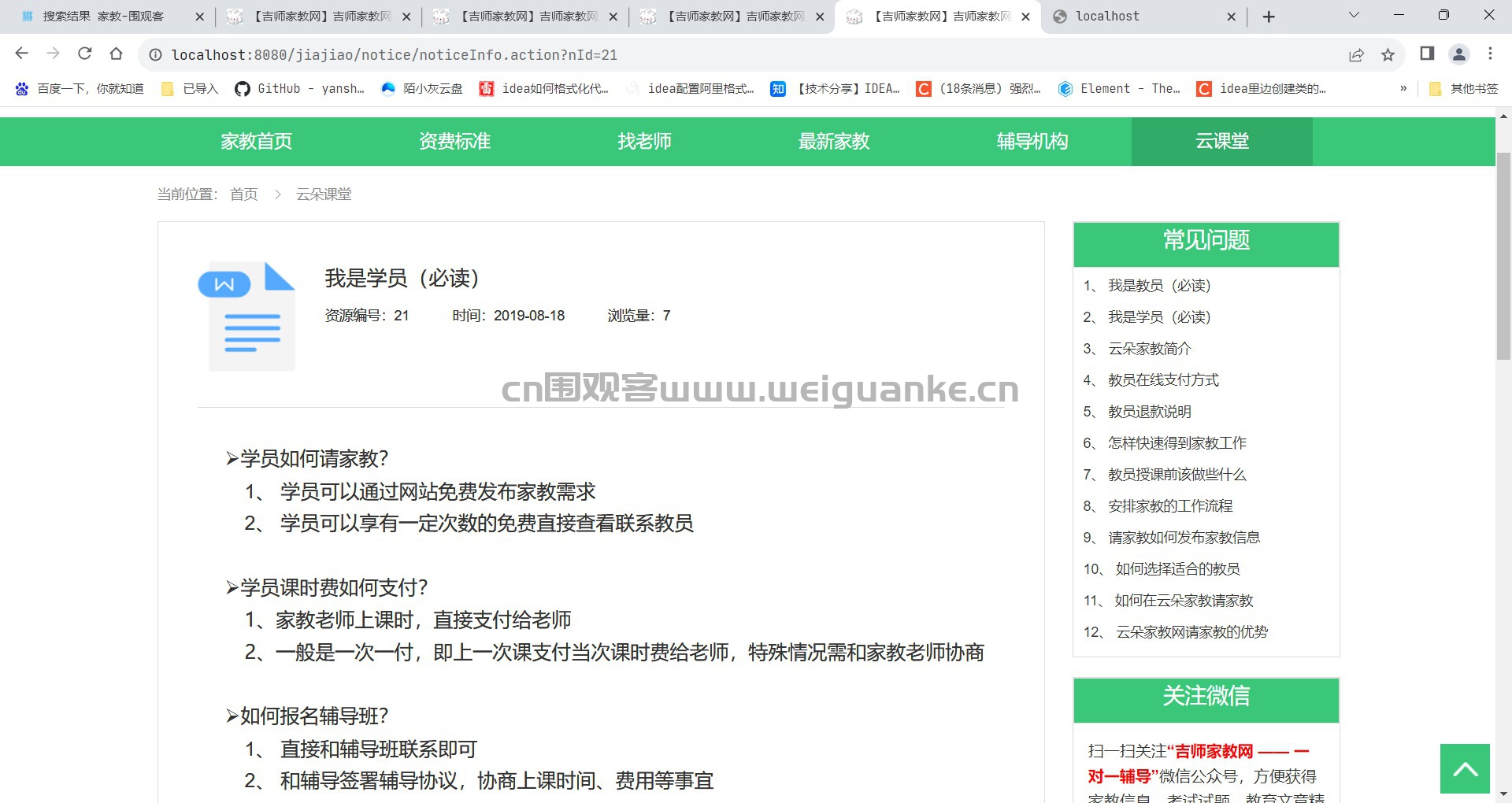Open the browser side panel icon
The image size is (1512, 803).
tap(1427, 54)
